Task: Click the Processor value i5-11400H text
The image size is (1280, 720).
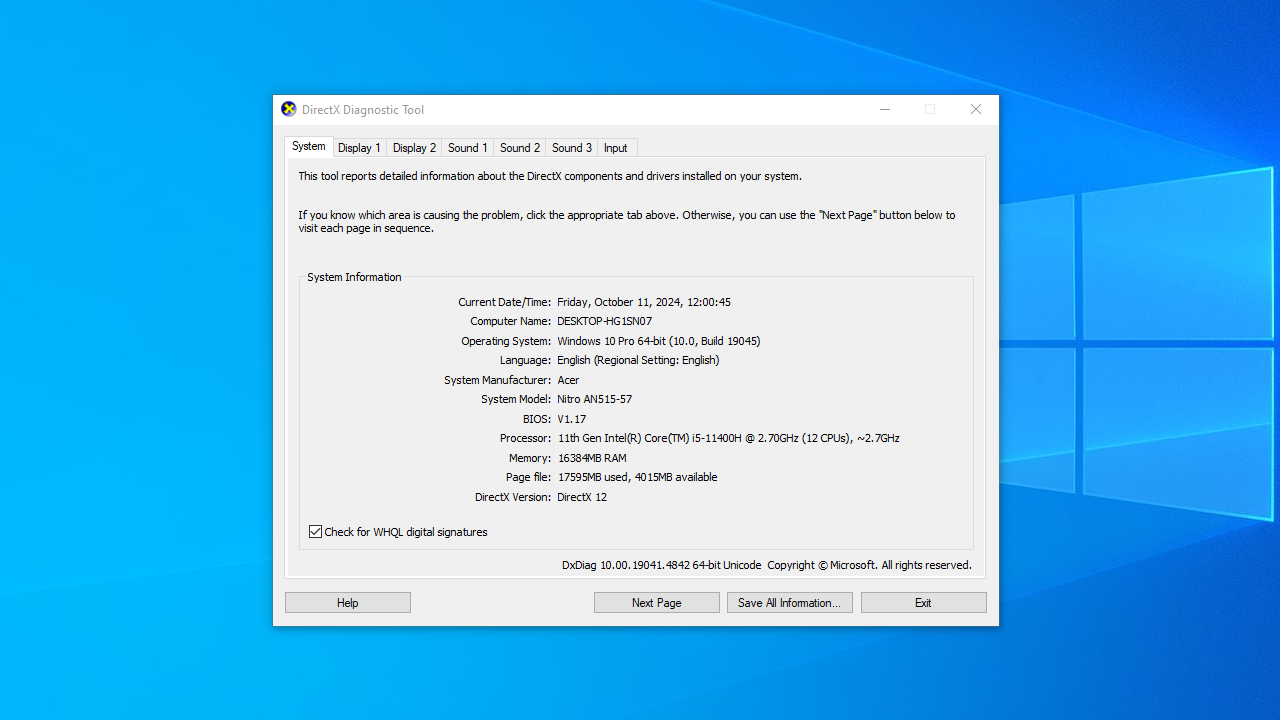Action: pyautogui.click(x=728, y=438)
